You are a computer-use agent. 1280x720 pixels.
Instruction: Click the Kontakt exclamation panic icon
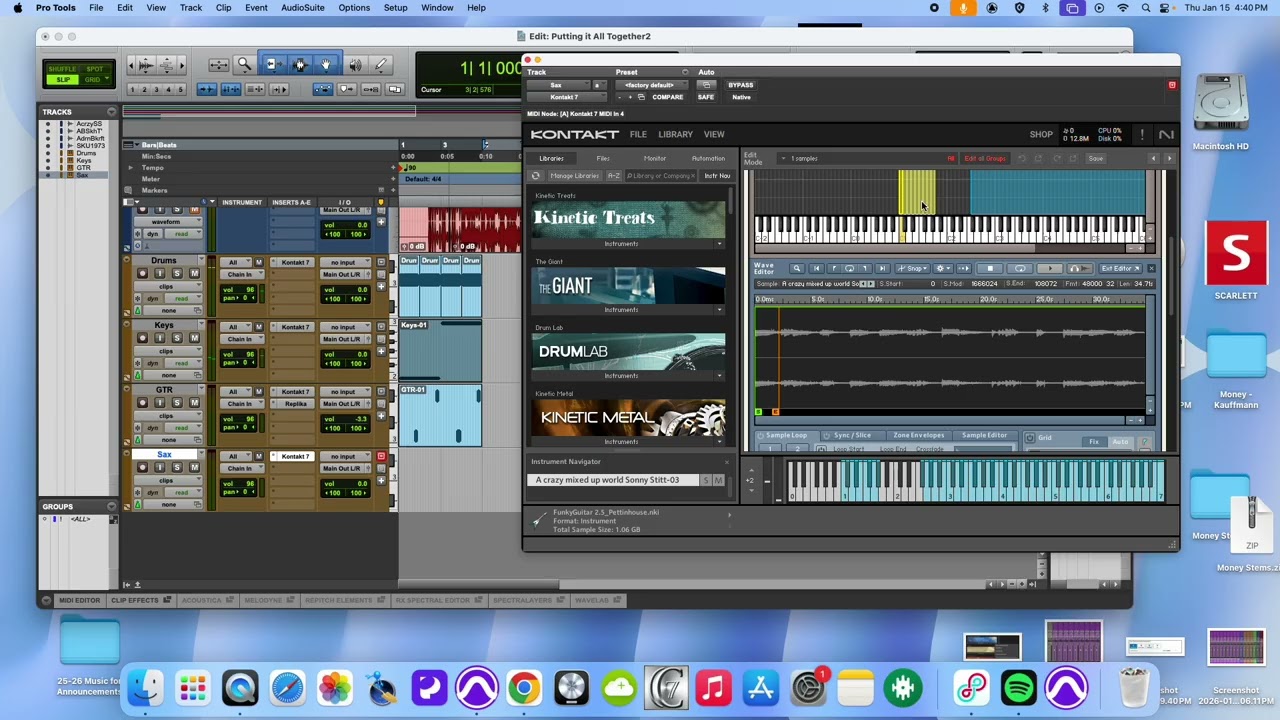click(1142, 134)
